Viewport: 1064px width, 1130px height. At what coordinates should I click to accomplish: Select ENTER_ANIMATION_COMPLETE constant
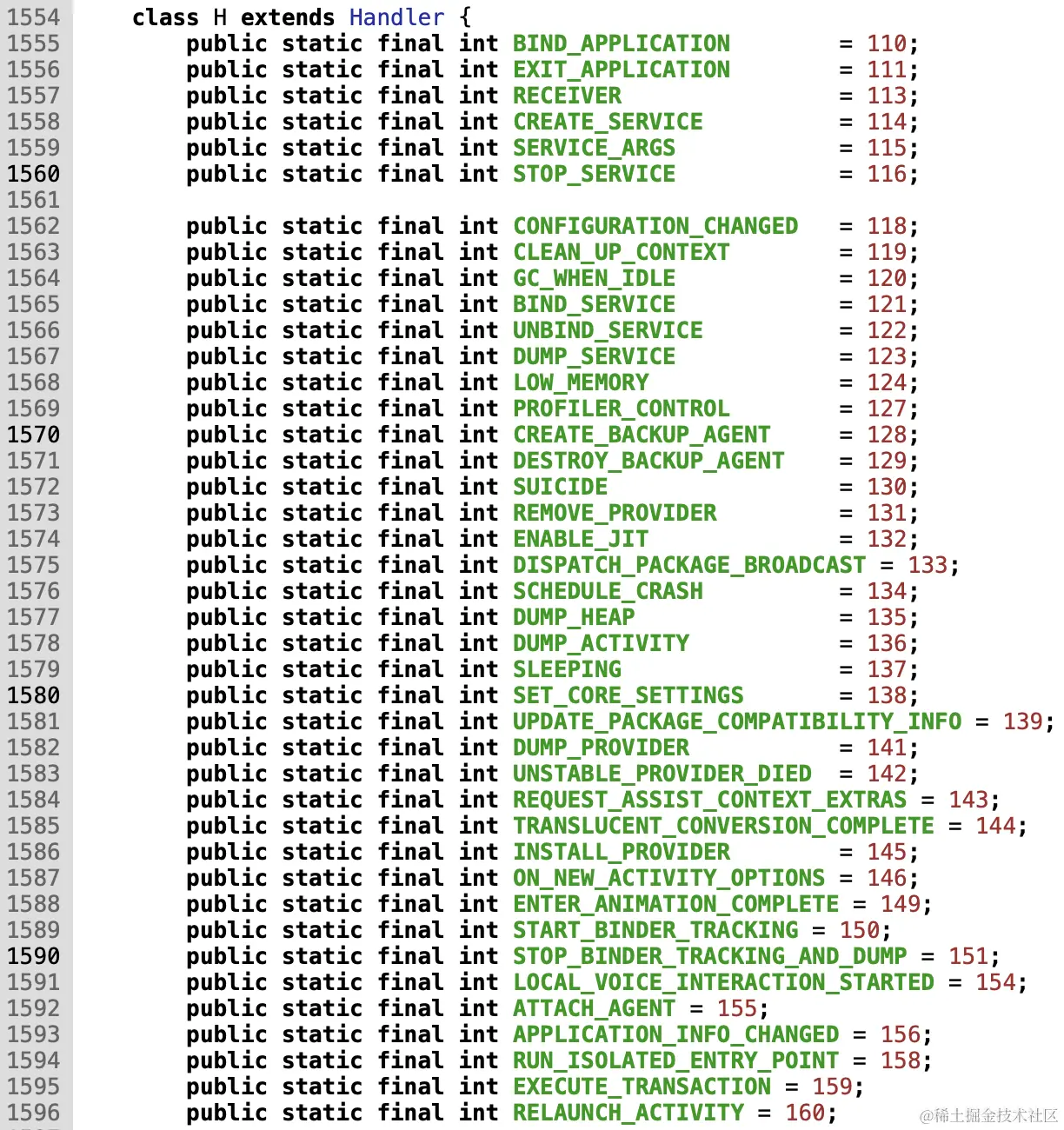click(675, 904)
